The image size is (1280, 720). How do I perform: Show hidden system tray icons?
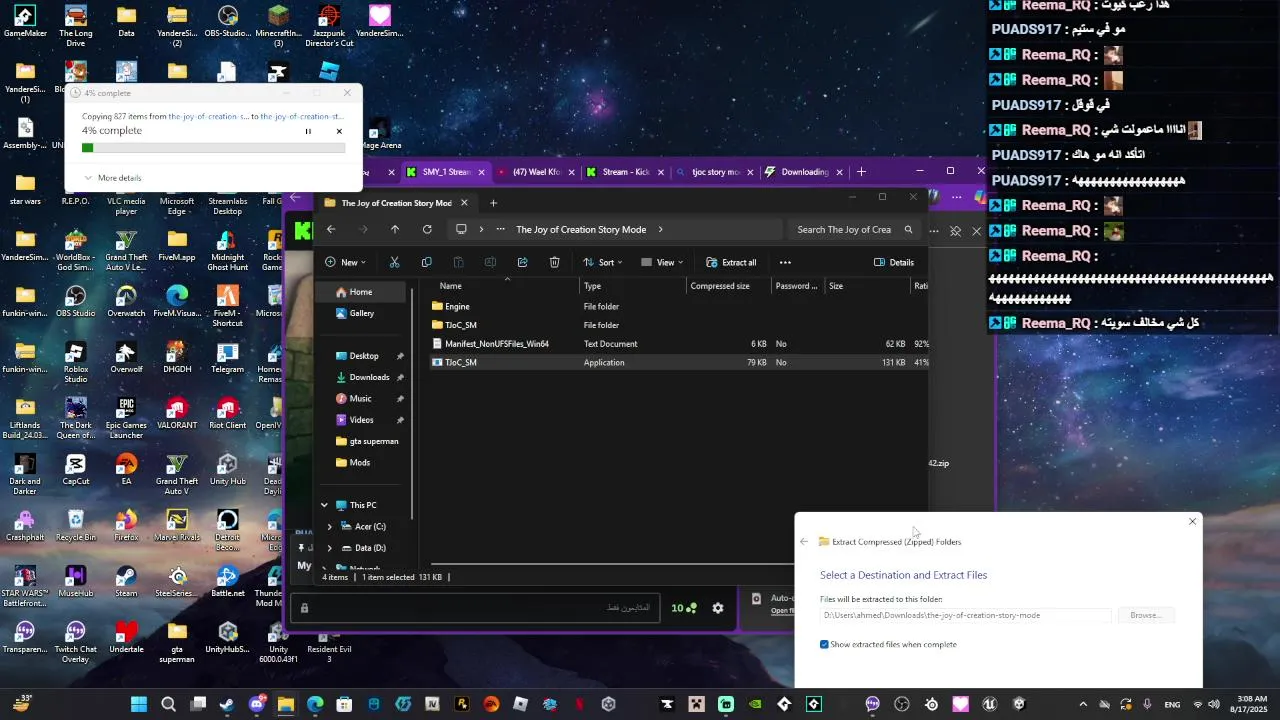(1083, 704)
